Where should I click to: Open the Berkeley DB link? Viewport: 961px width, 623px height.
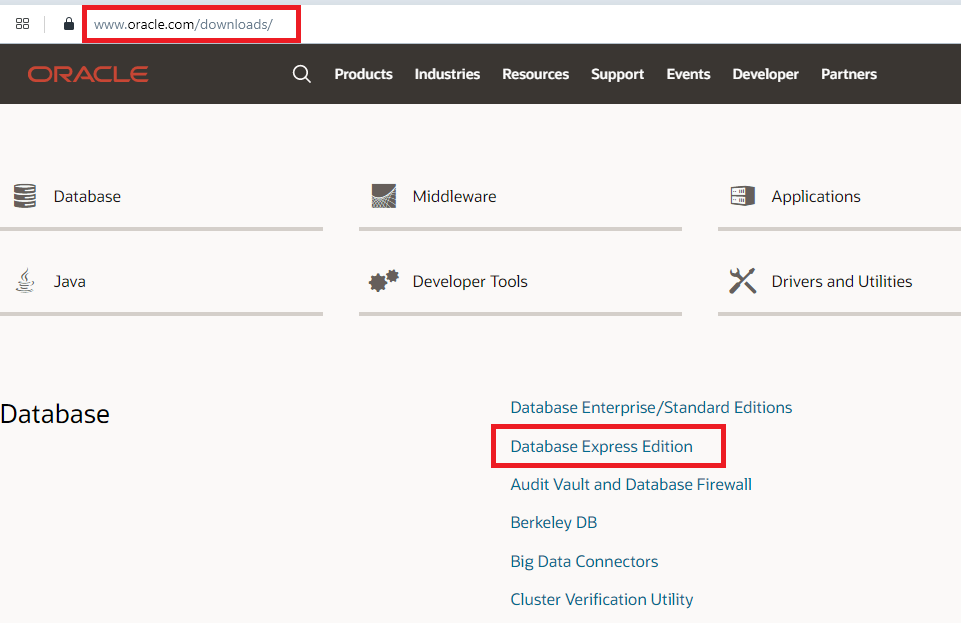553,523
